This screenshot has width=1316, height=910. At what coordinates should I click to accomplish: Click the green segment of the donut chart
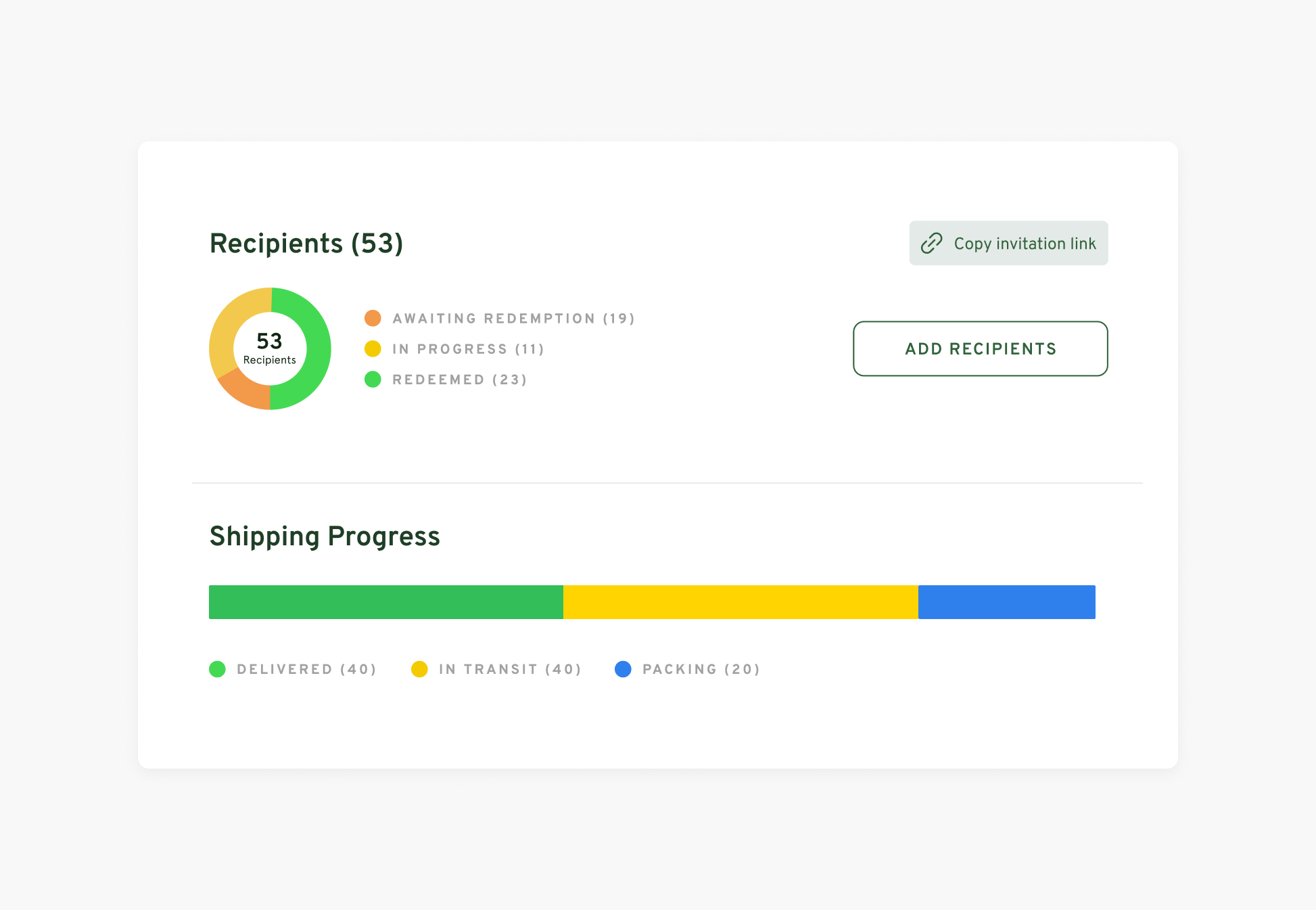coord(316,348)
